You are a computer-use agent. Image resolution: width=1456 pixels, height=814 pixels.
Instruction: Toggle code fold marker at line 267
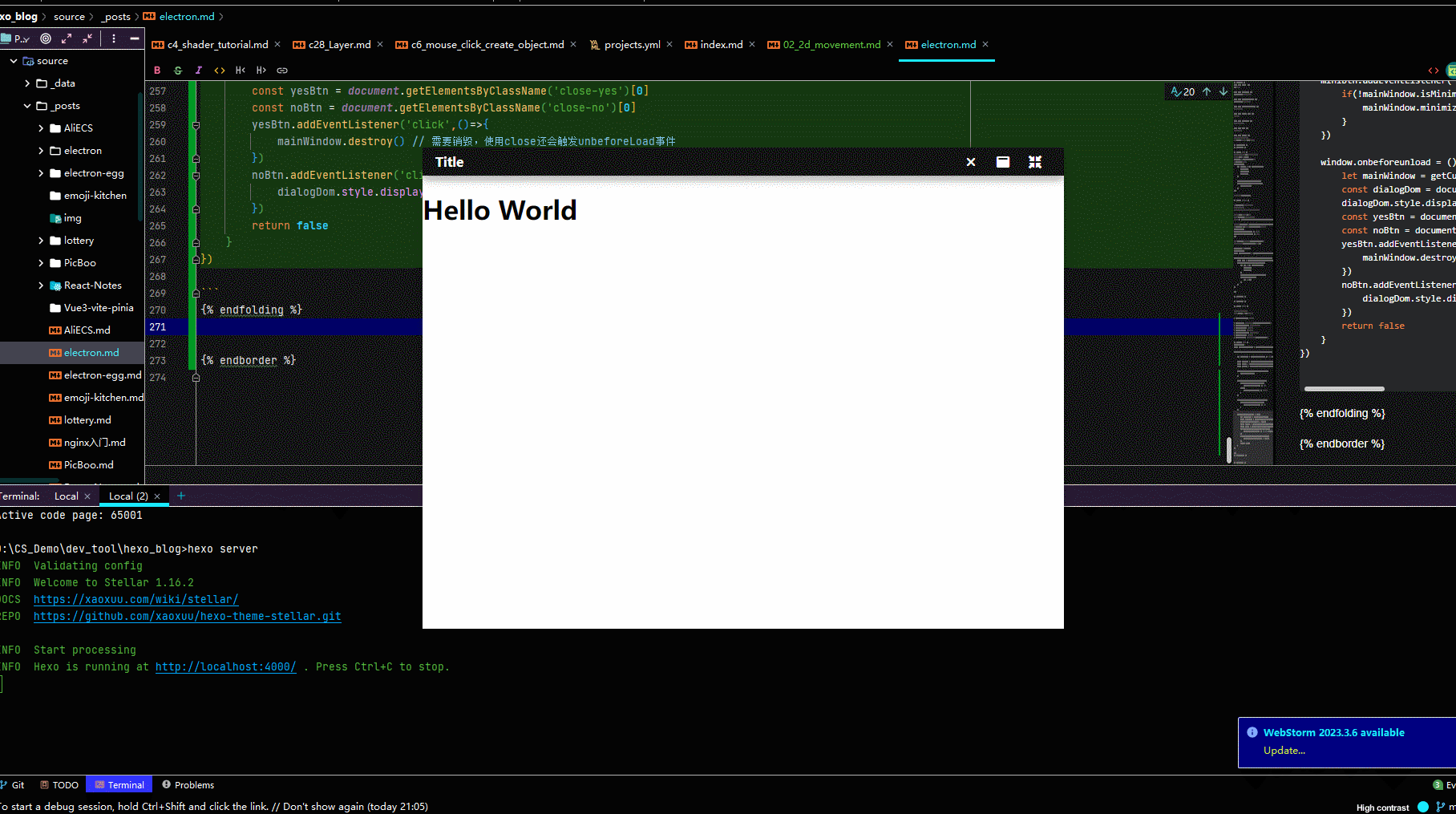tap(196, 260)
